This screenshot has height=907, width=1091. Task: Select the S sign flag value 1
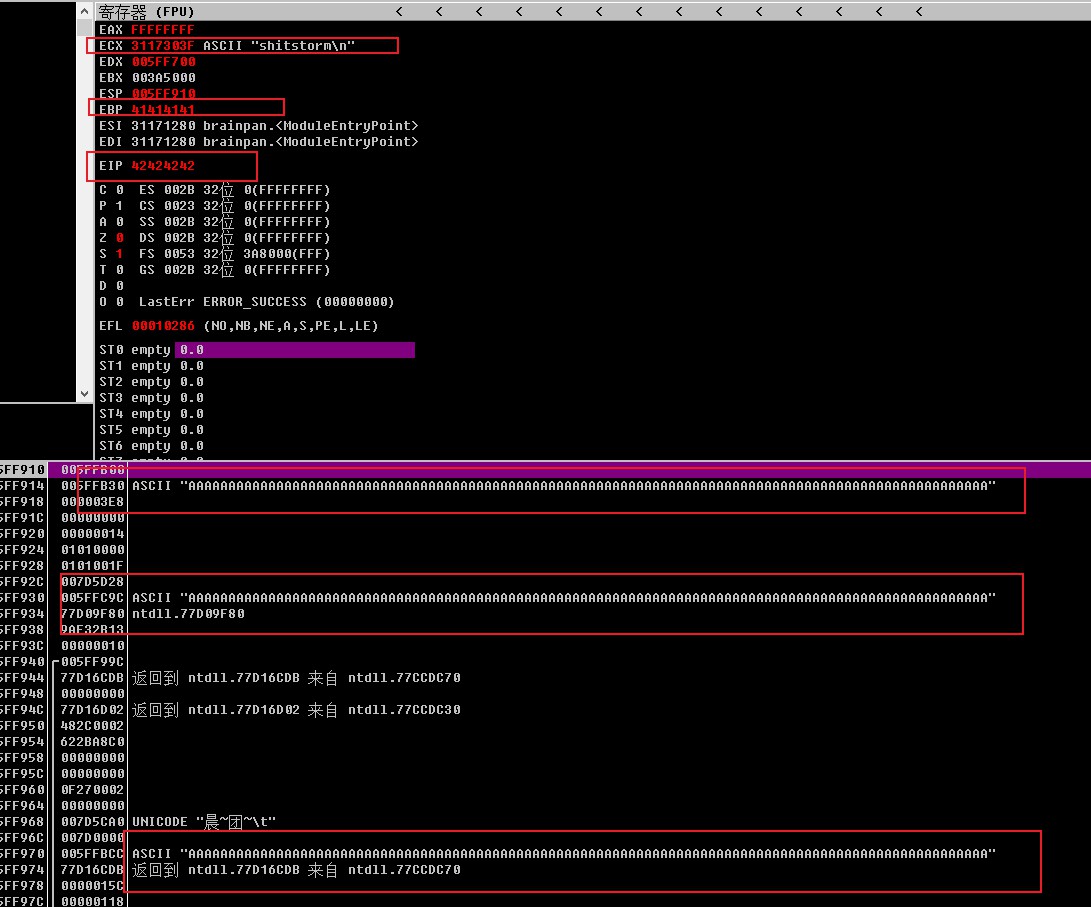[x=120, y=254]
